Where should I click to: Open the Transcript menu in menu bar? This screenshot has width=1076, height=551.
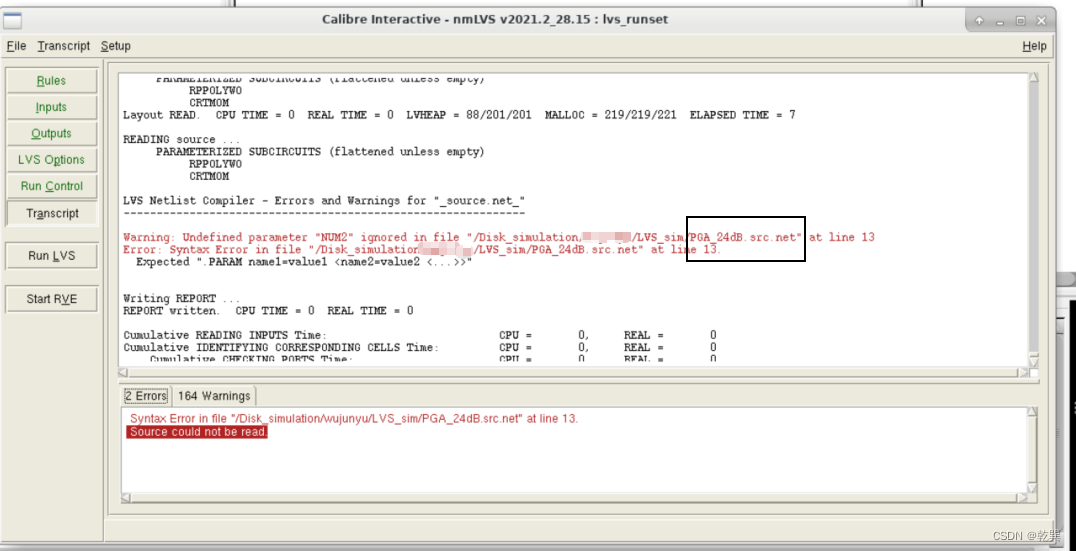coord(64,46)
